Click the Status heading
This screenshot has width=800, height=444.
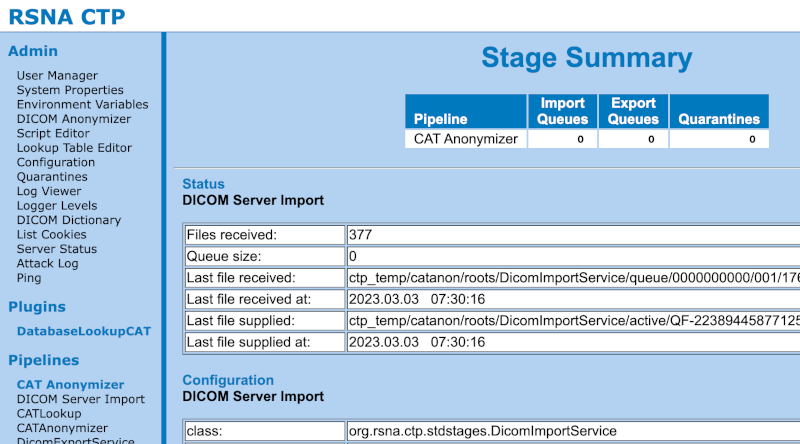click(x=204, y=184)
